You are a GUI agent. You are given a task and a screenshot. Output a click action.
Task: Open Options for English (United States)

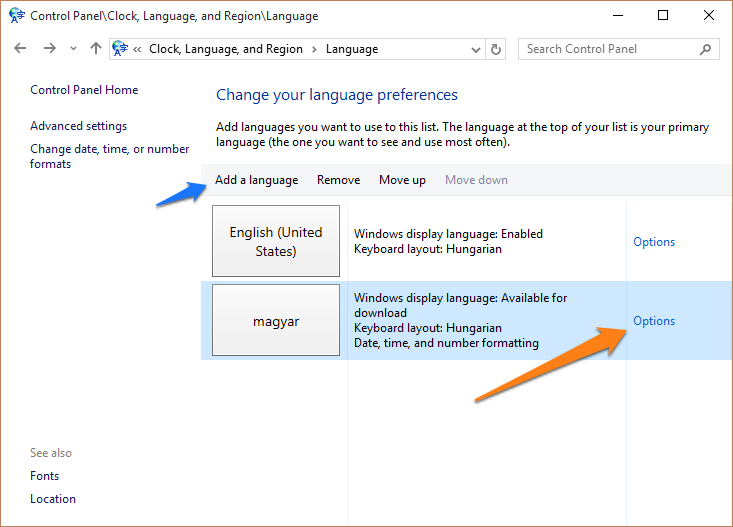pyautogui.click(x=654, y=242)
